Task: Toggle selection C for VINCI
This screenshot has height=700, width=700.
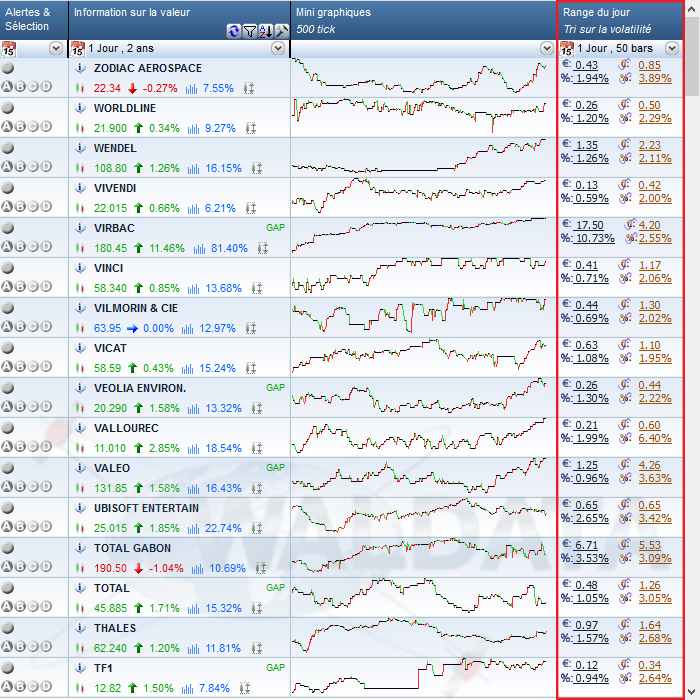Action: tap(33, 286)
